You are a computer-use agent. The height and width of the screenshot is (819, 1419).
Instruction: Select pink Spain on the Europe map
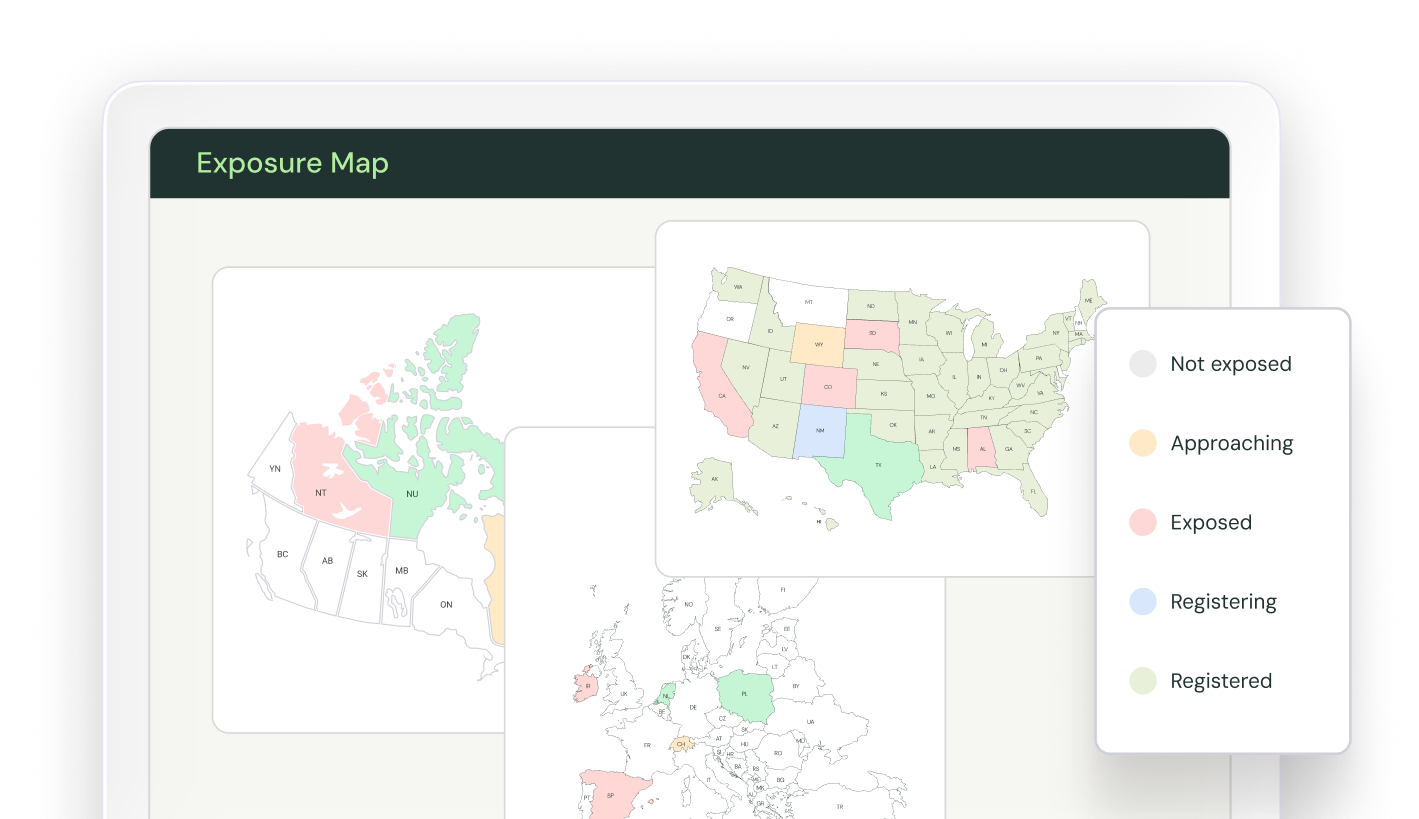point(610,794)
